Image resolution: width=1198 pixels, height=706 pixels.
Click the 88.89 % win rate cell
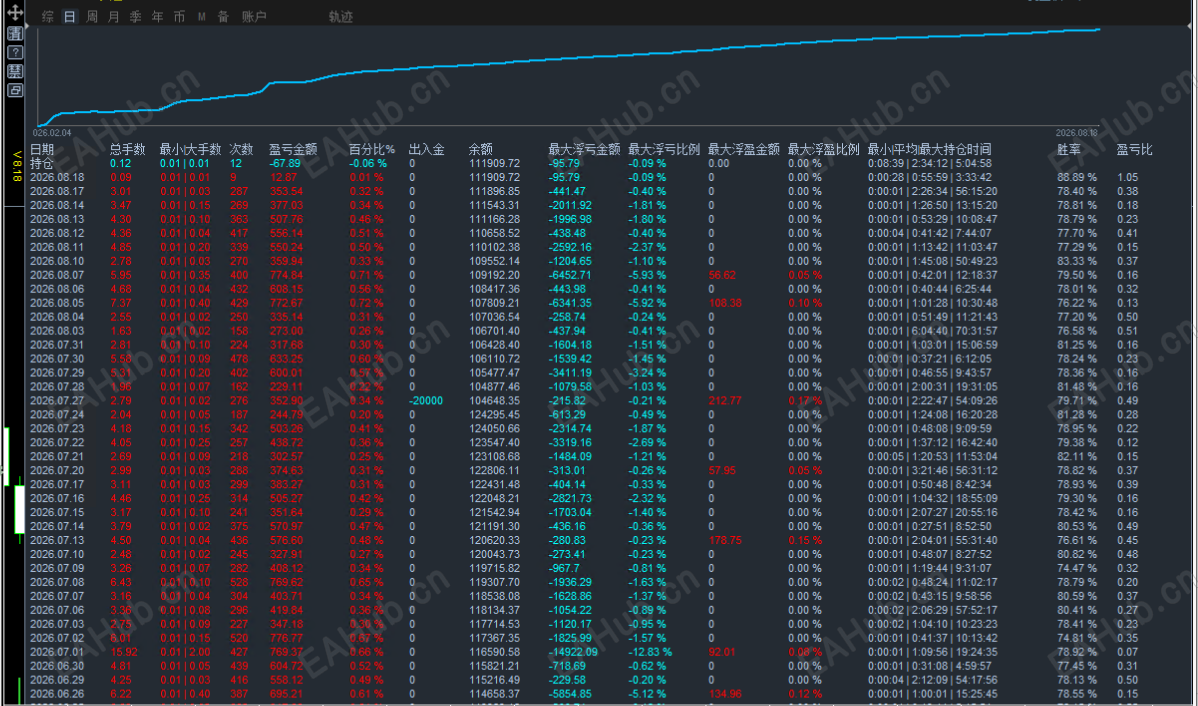click(x=1077, y=177)
